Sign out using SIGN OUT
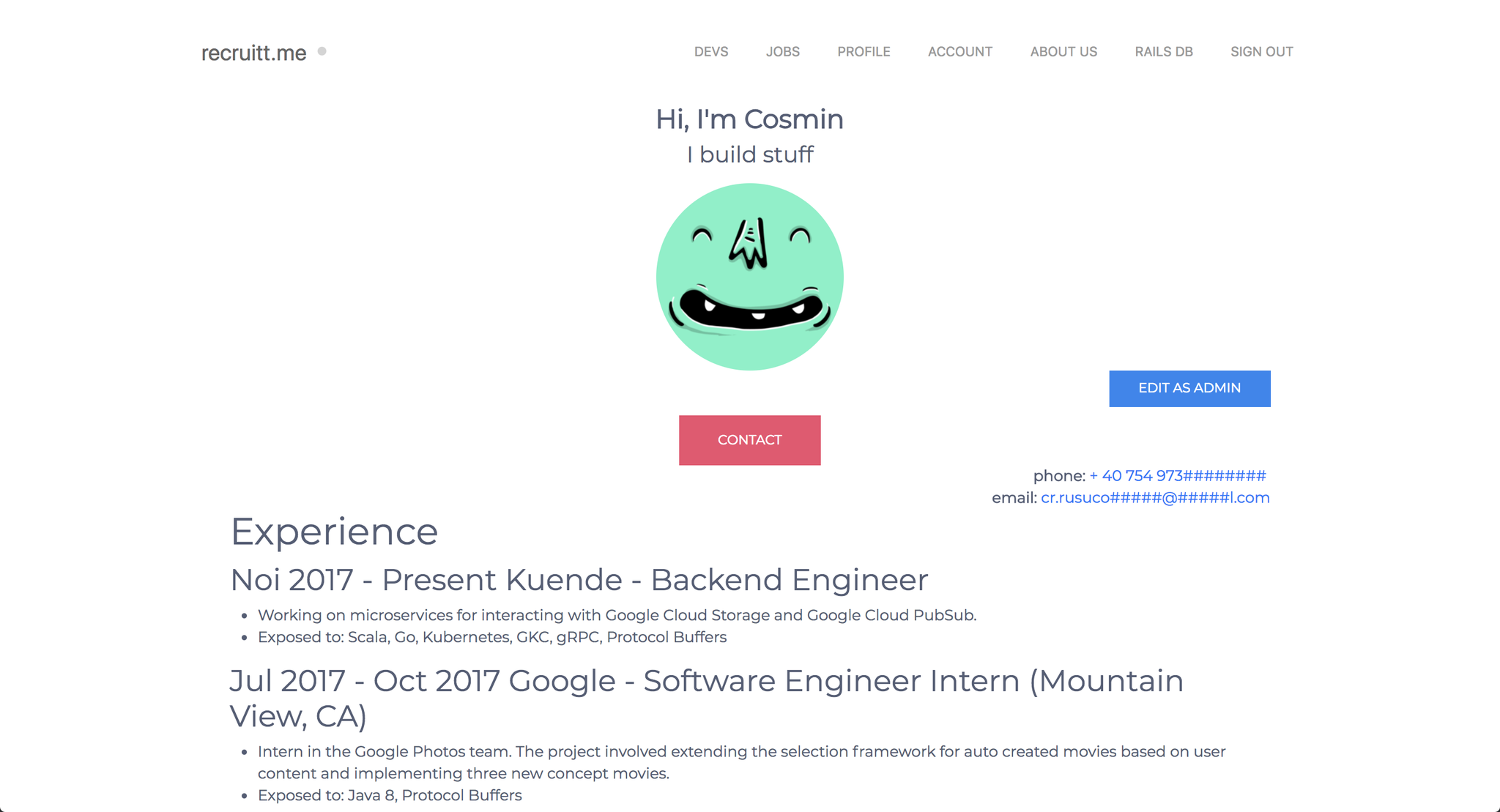 point(1262,52)
